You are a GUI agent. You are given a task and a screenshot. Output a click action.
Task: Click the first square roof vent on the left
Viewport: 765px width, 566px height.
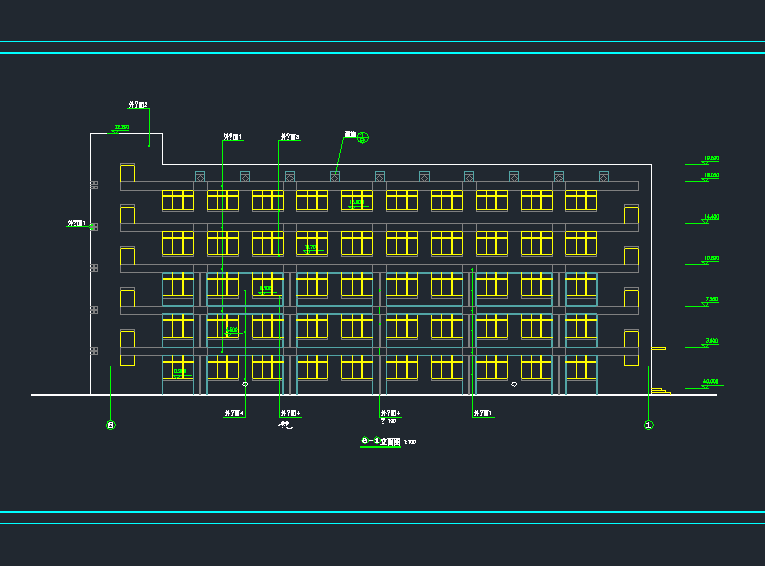pyautogui.click(x=200, y=176)
